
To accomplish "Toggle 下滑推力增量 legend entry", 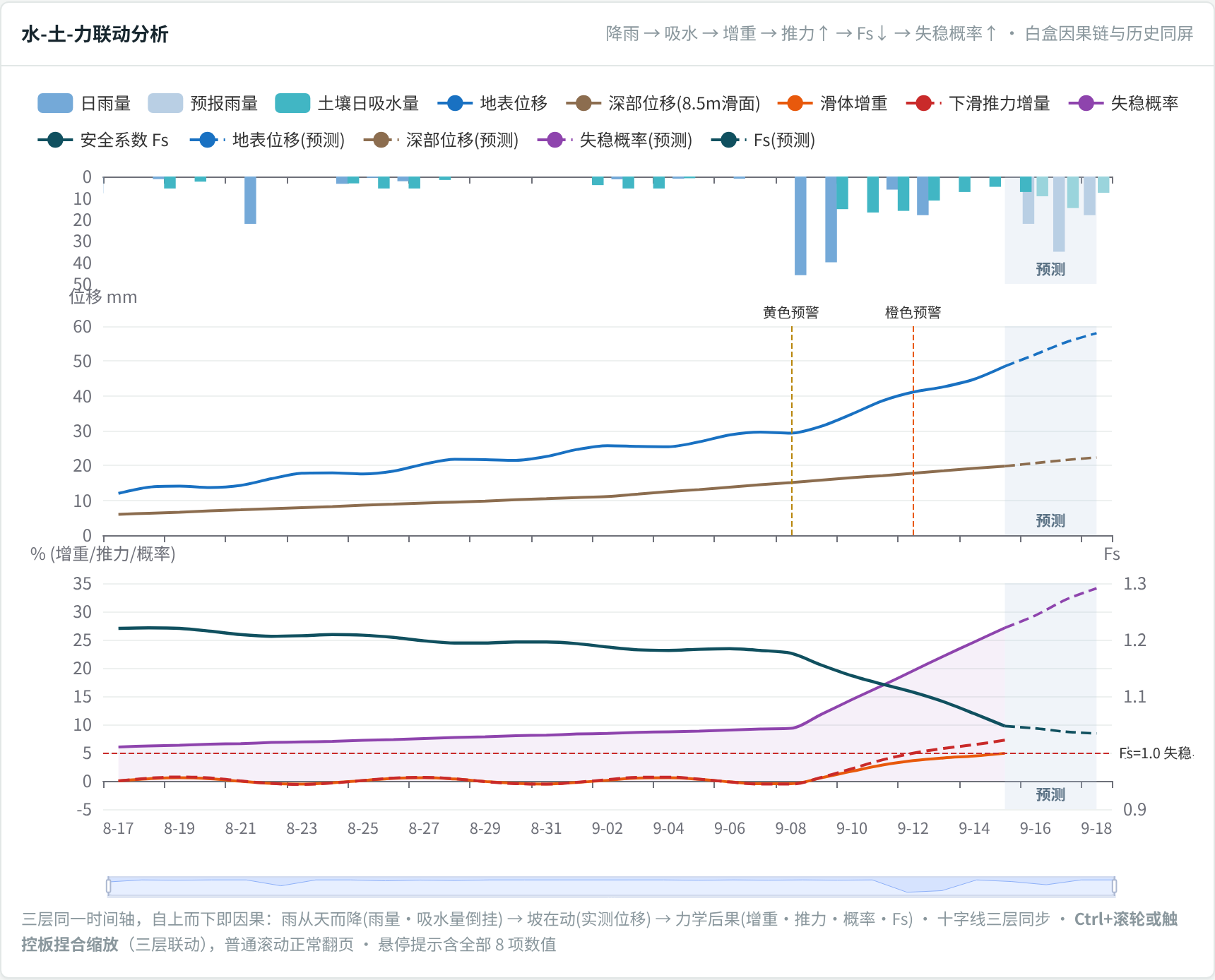I will [978, 103].
